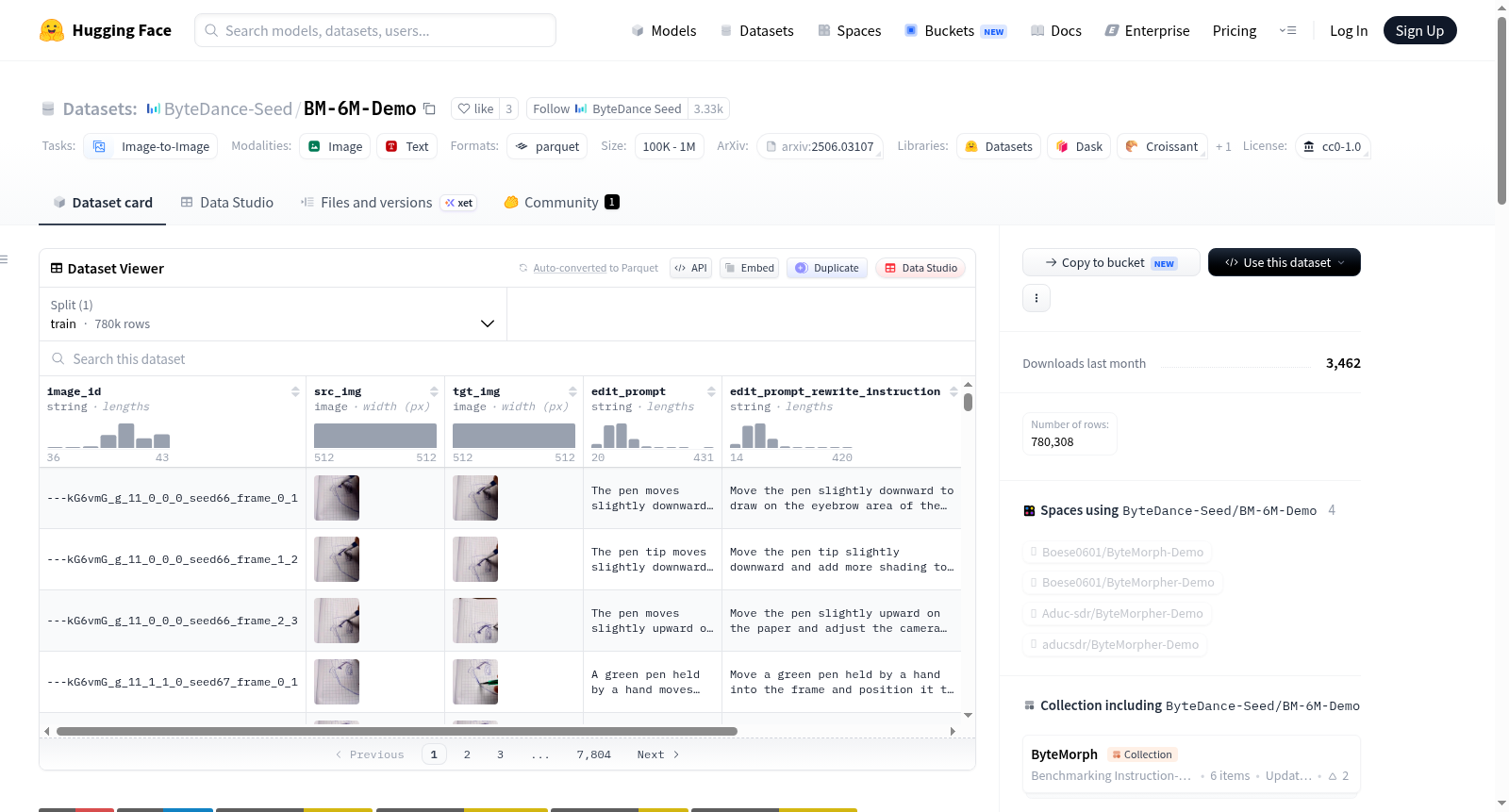Click the Duplicate button

[x=827, y=268]
